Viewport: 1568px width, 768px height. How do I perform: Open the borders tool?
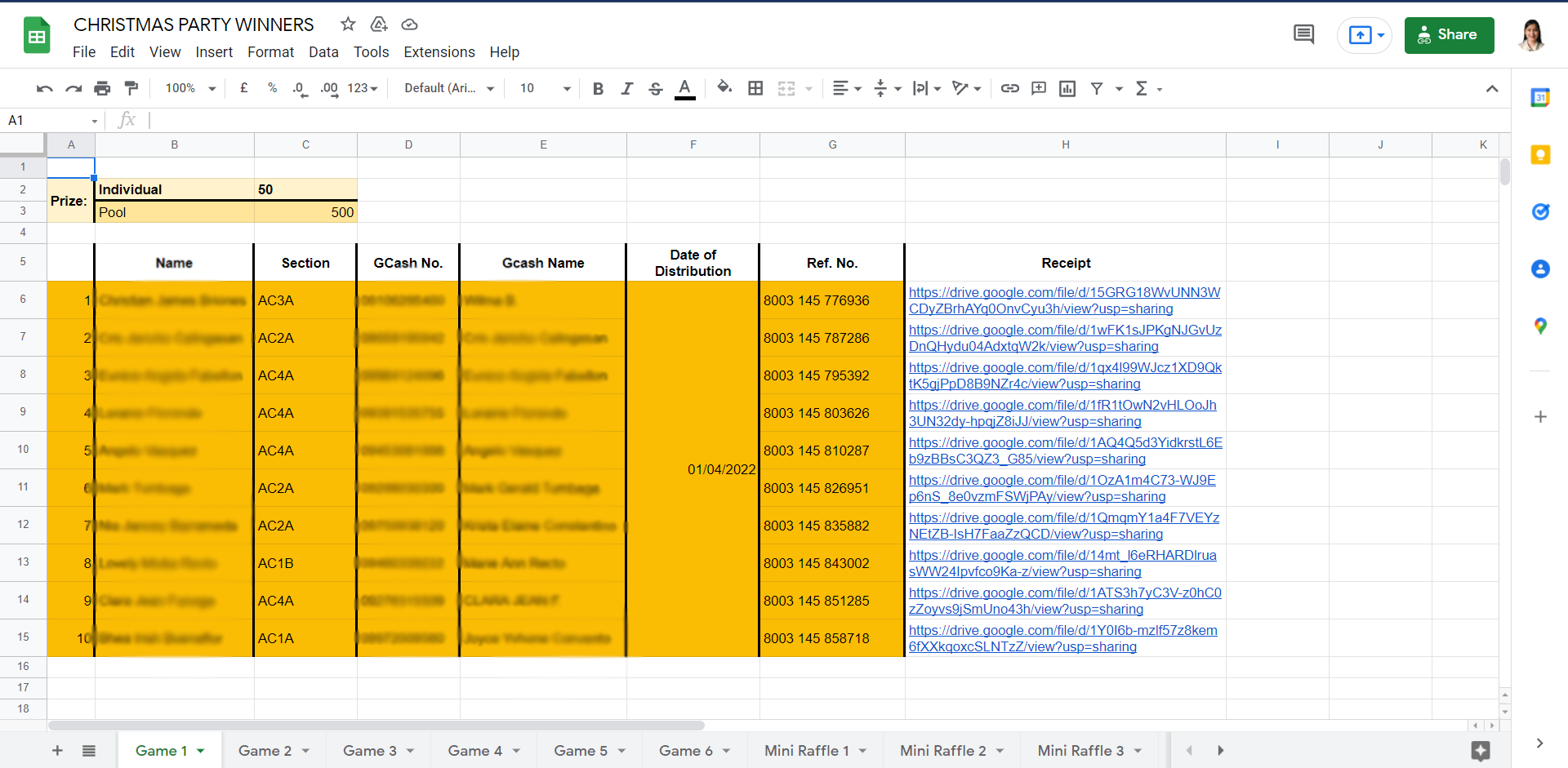[755, 88]
